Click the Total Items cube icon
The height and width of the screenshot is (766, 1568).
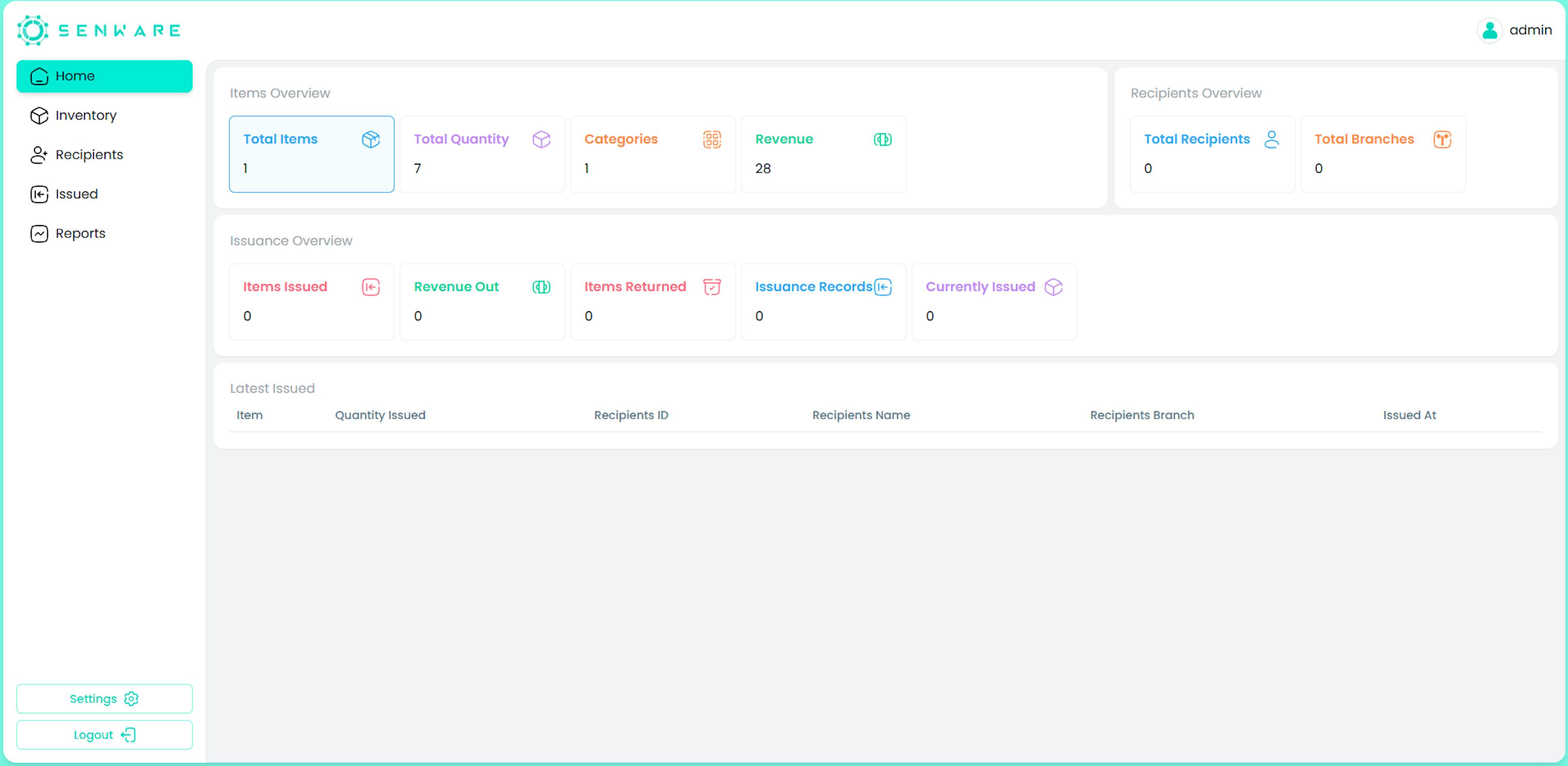point(371,139)
